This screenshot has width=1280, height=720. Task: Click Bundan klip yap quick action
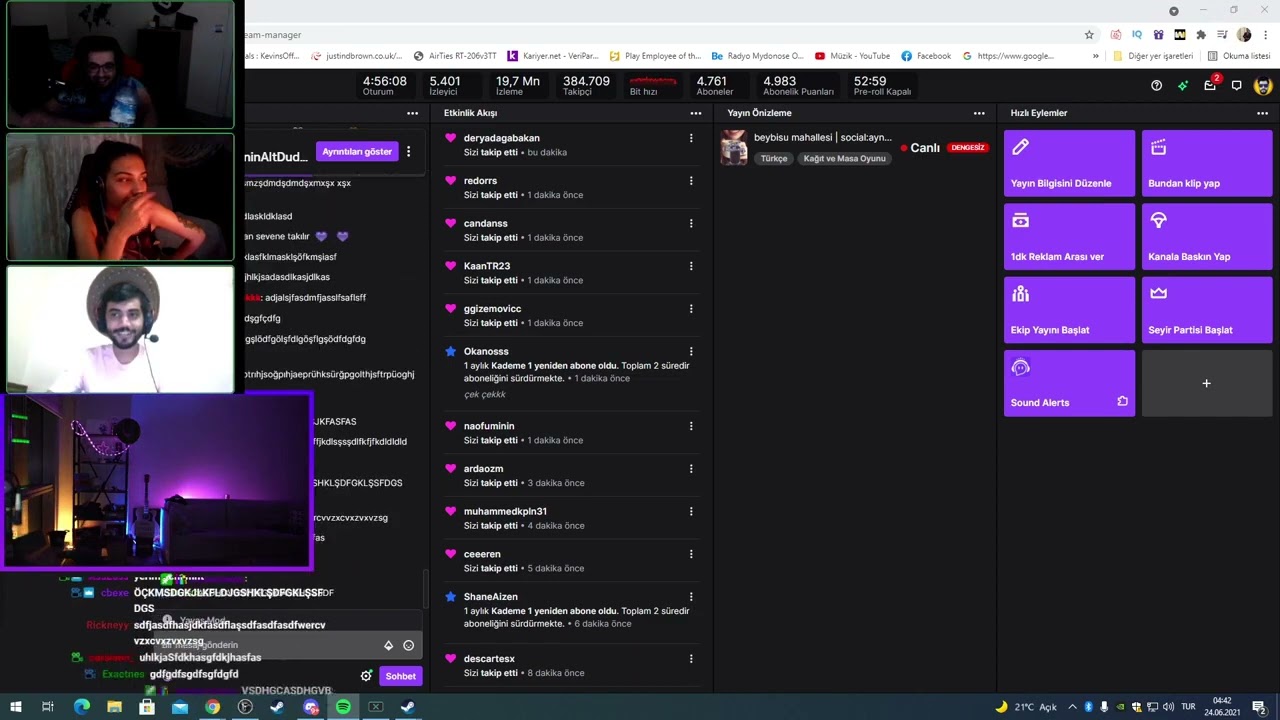[1207, 162]
